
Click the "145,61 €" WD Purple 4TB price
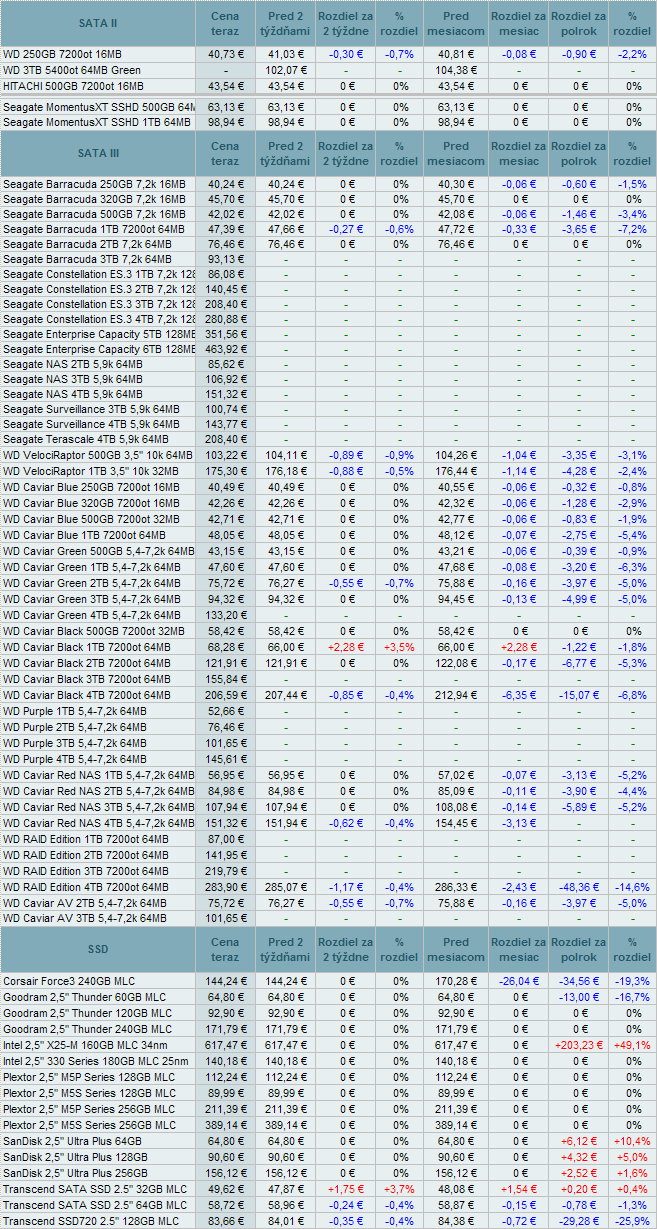tap(226, 759)
